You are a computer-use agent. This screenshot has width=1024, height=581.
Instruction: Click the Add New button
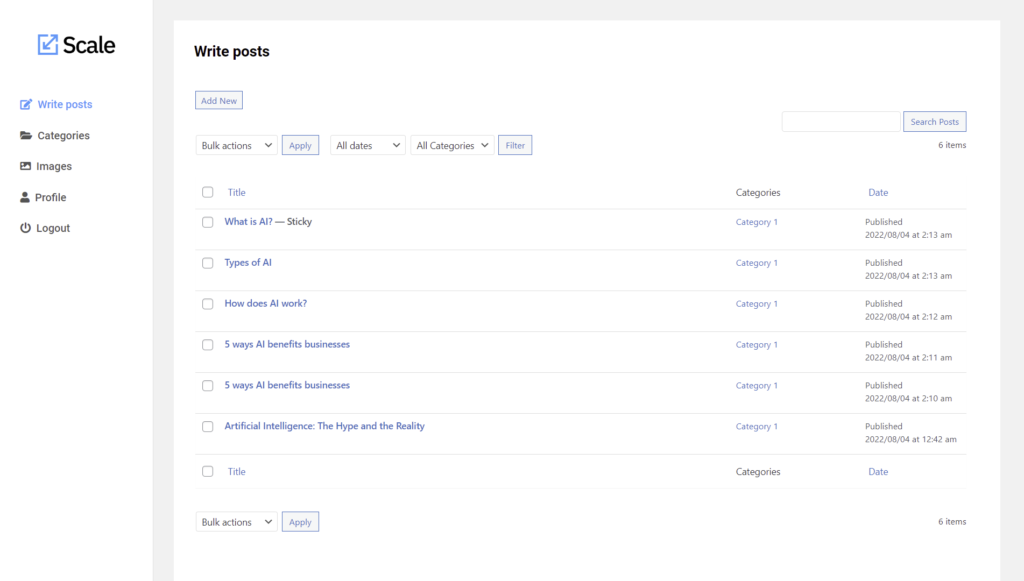[218, 100]
